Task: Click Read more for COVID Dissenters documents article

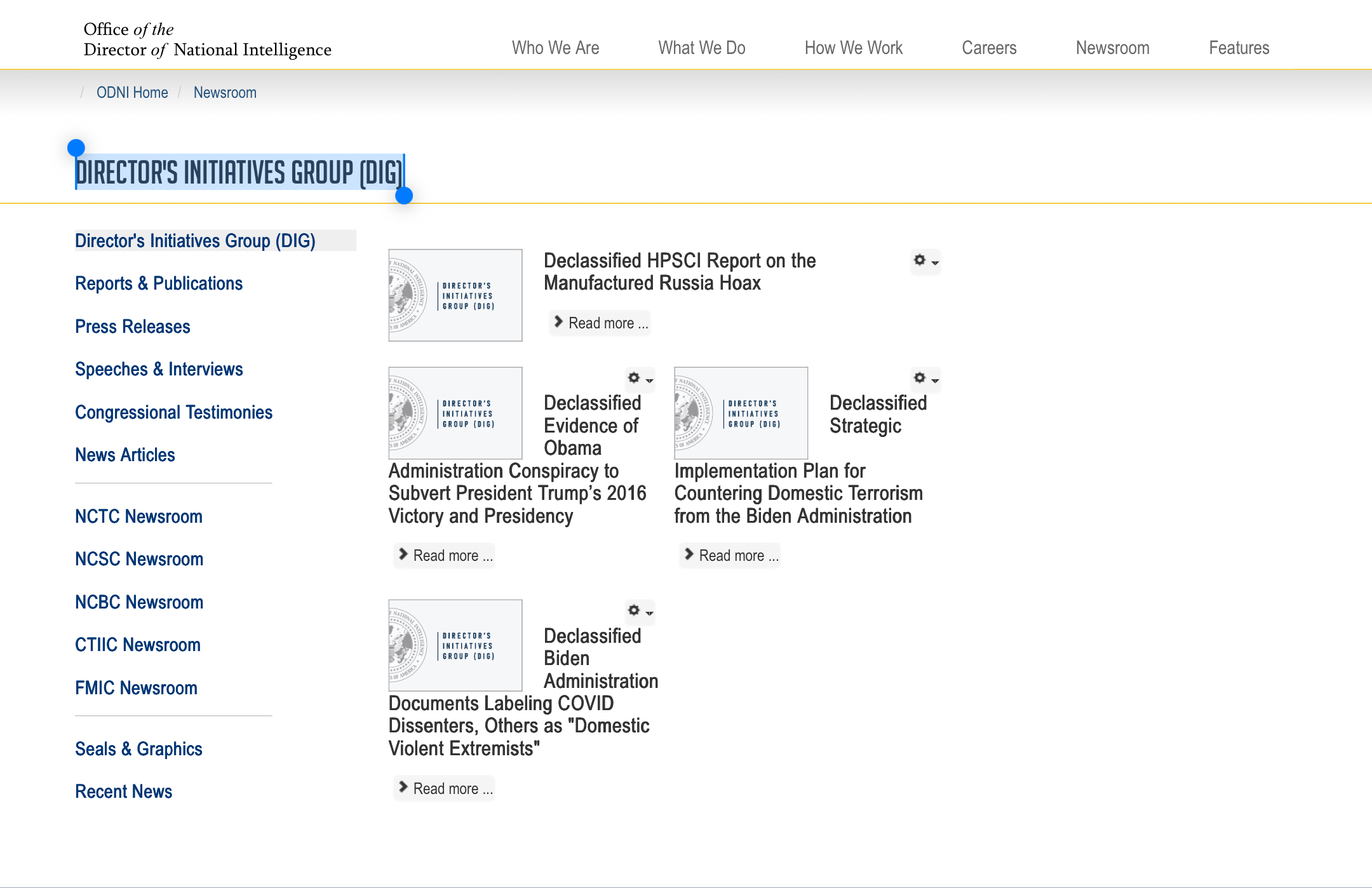Action: click(x=445, y=788)
